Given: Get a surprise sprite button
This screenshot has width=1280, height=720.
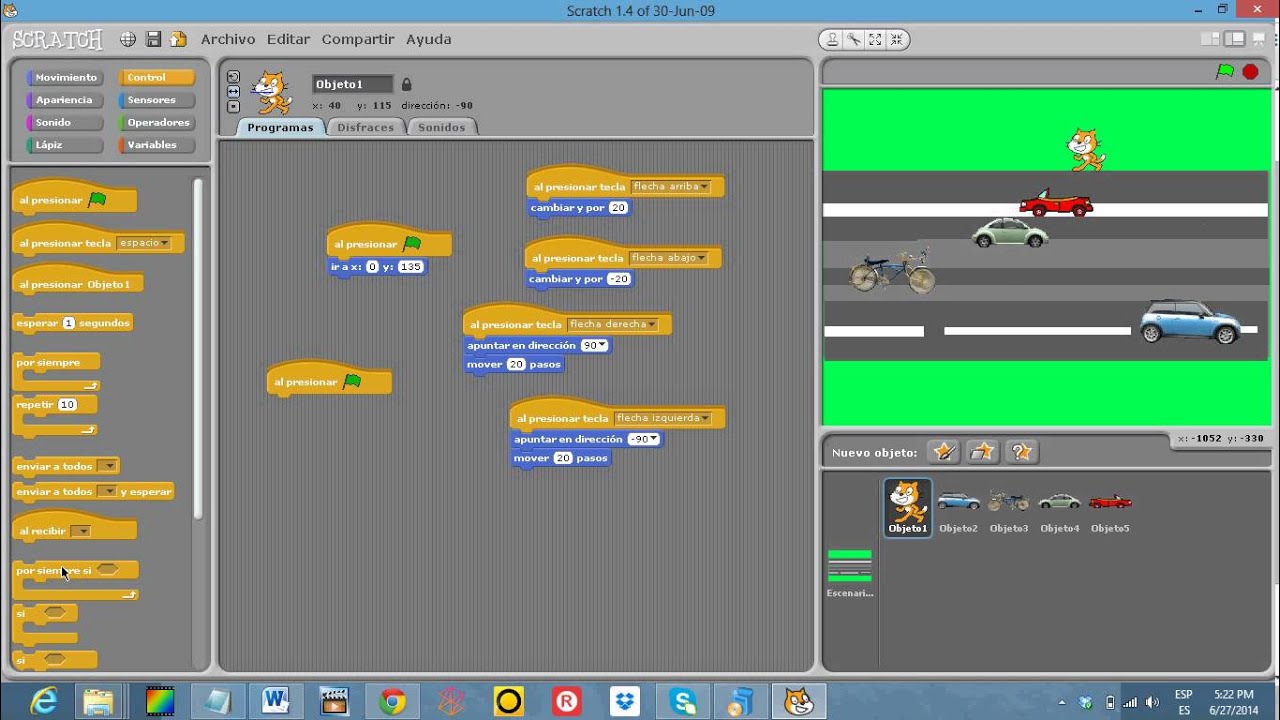Looking at the screenshot, I should (1021, 452).
